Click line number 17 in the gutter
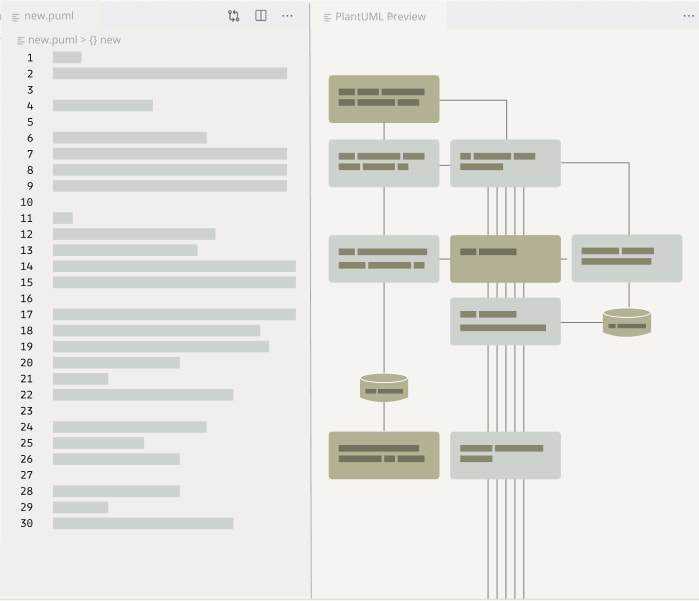The height and width of the screenshot is (601, 699). click(26, 314)
